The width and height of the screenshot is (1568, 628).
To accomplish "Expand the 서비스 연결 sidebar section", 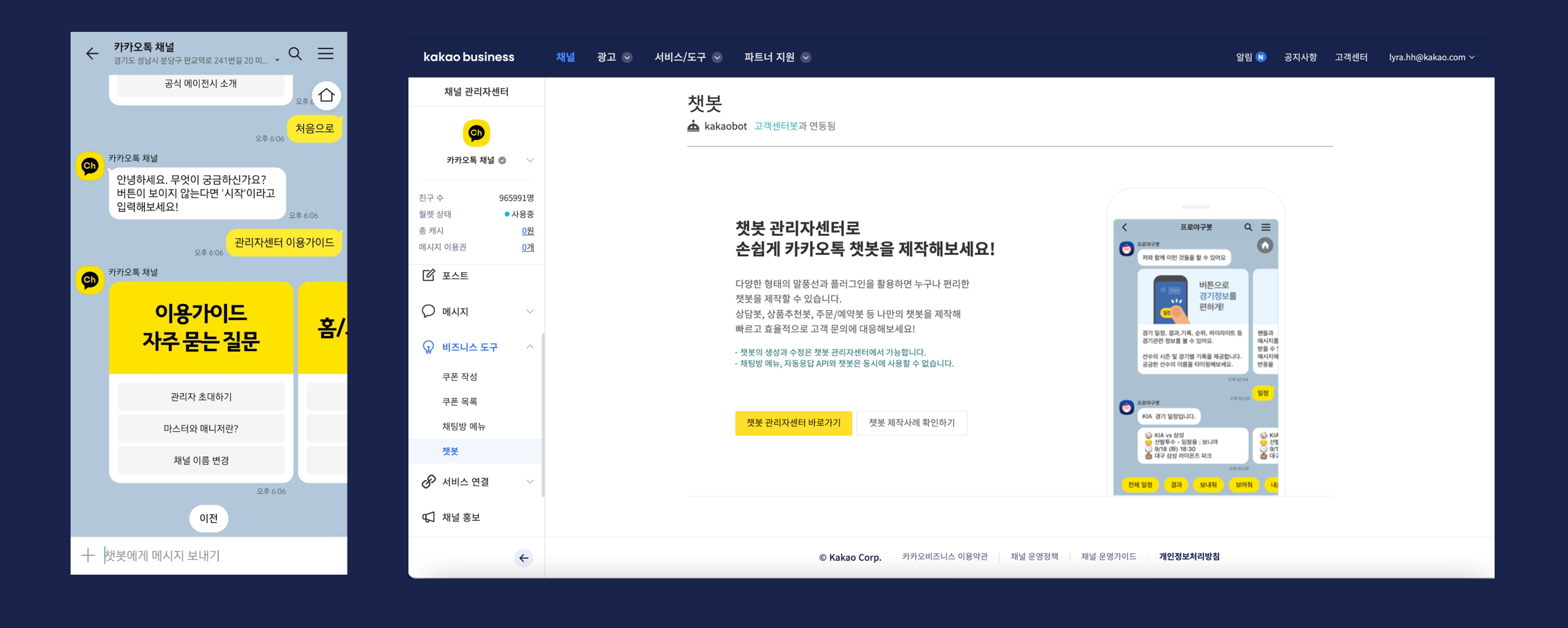I will 530,482.
